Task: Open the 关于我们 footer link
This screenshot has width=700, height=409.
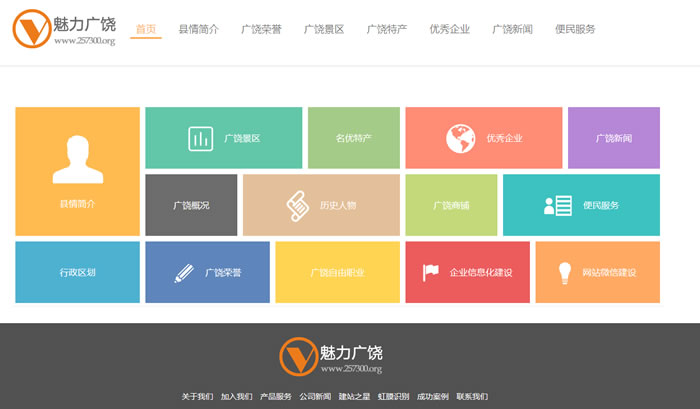Action: (x=197, y=396)
